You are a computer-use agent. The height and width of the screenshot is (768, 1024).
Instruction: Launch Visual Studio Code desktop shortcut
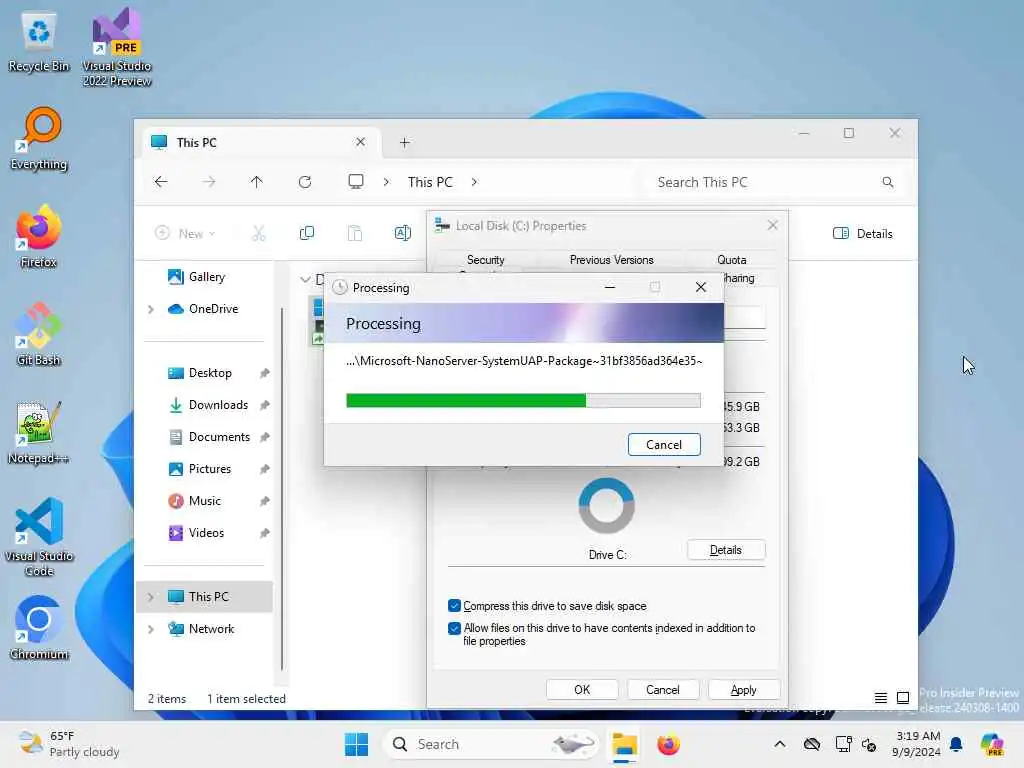pos(39,537)
